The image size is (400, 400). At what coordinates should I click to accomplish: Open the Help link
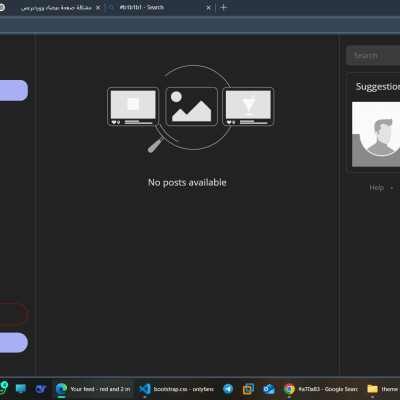tap(377, 188)
